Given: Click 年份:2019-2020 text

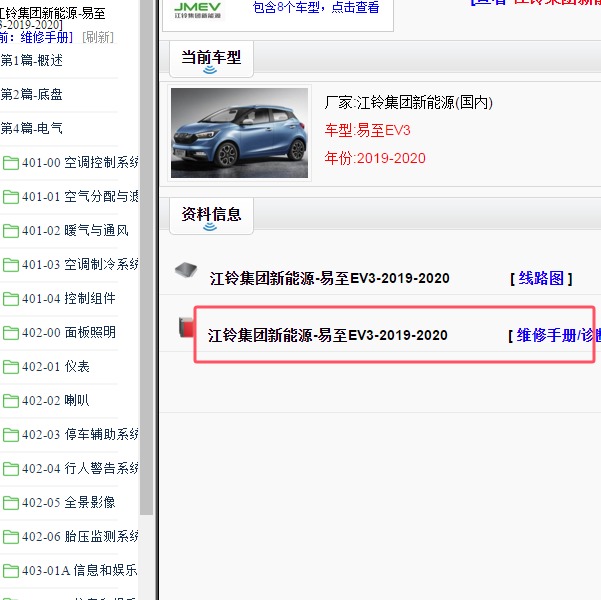Looking at the screenshot, I should coord(375,158).
